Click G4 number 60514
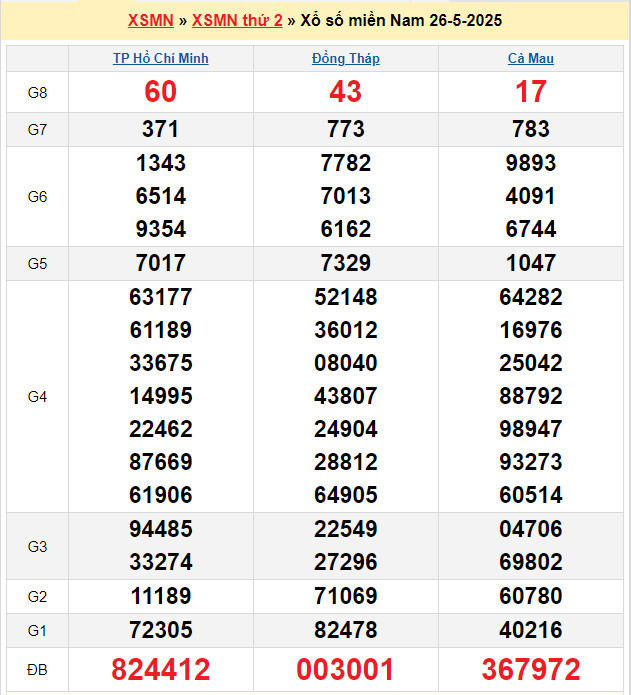 (531, 495)
